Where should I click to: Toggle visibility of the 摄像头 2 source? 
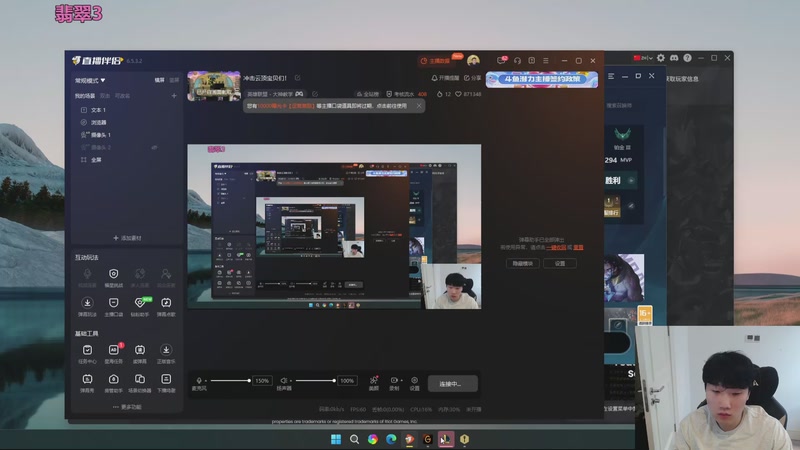tap(154, 147)
